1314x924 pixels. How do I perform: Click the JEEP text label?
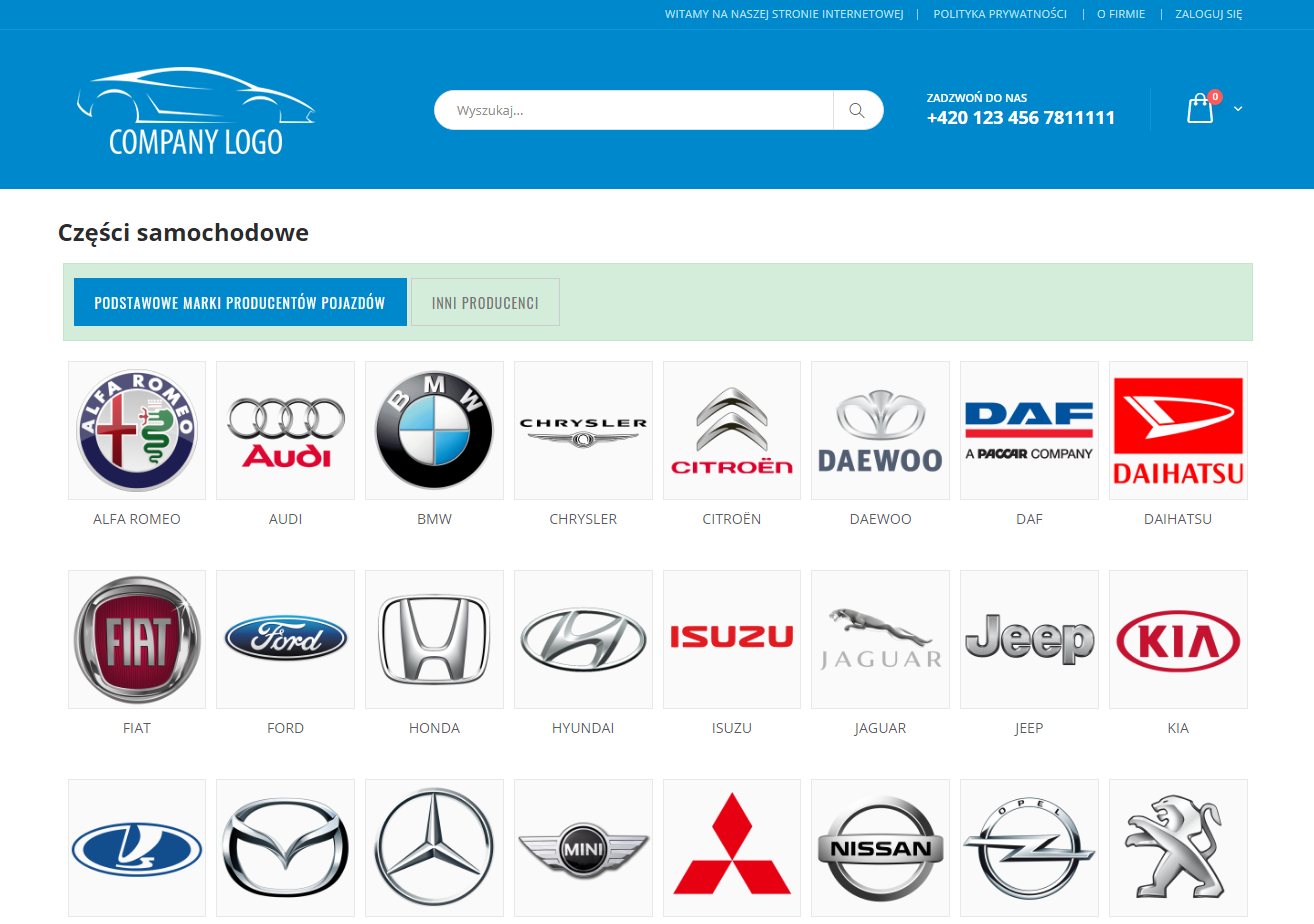[x=1029, y=728]
